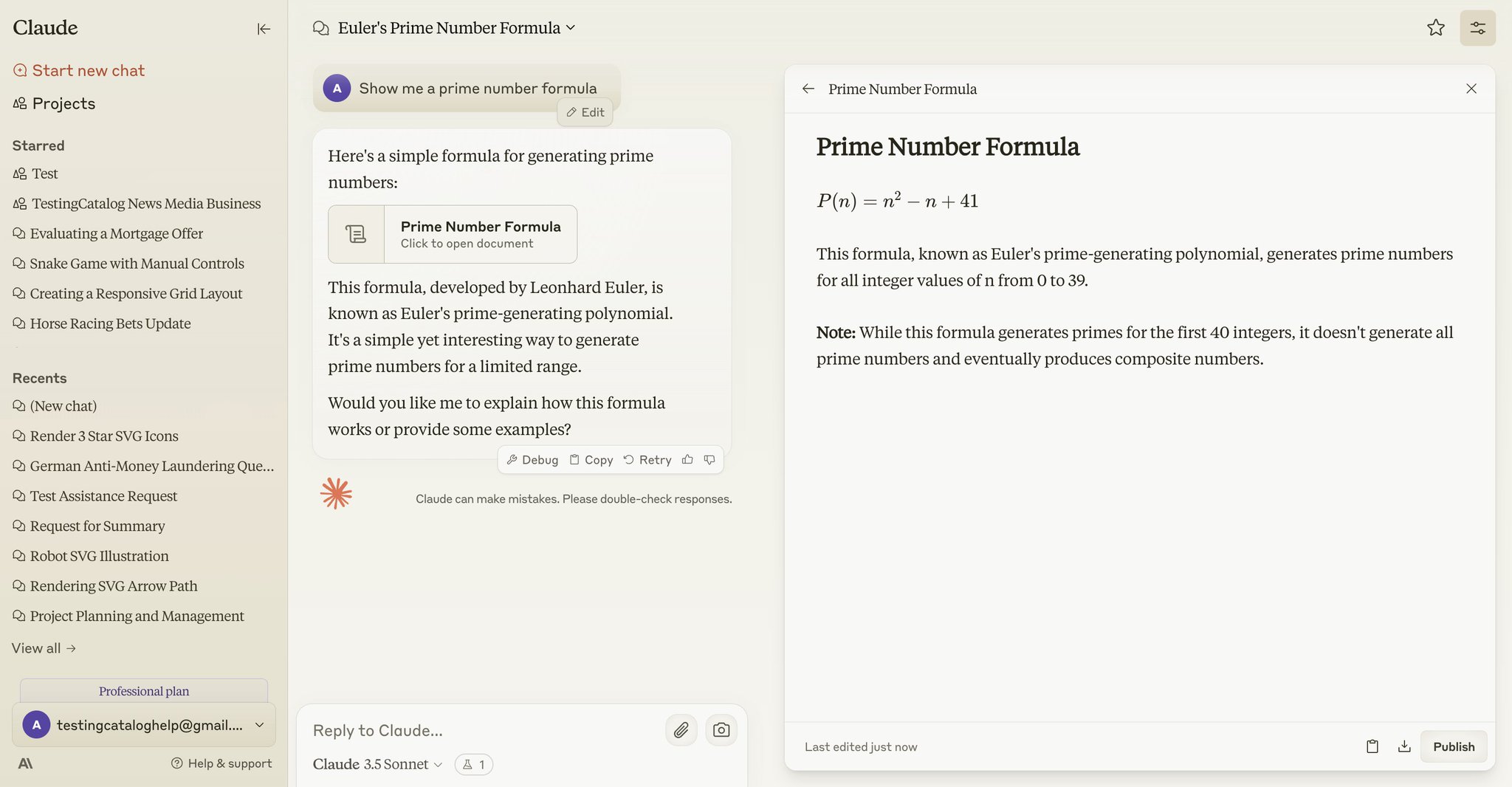The image size is (1512, 787).
Task: Open Snake Game with Manual Controls chat
Action: point(128,264)
